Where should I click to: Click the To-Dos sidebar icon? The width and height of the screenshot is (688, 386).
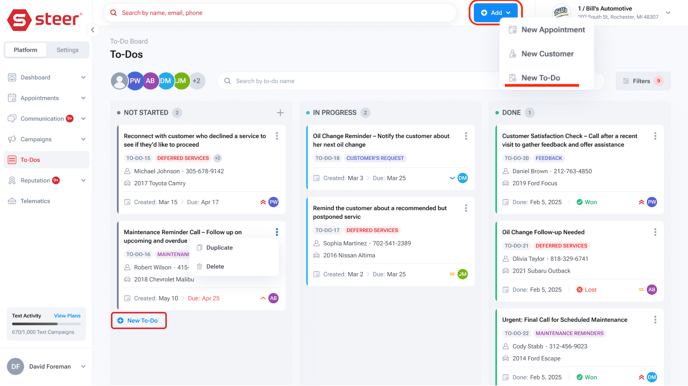pos(12,160)
